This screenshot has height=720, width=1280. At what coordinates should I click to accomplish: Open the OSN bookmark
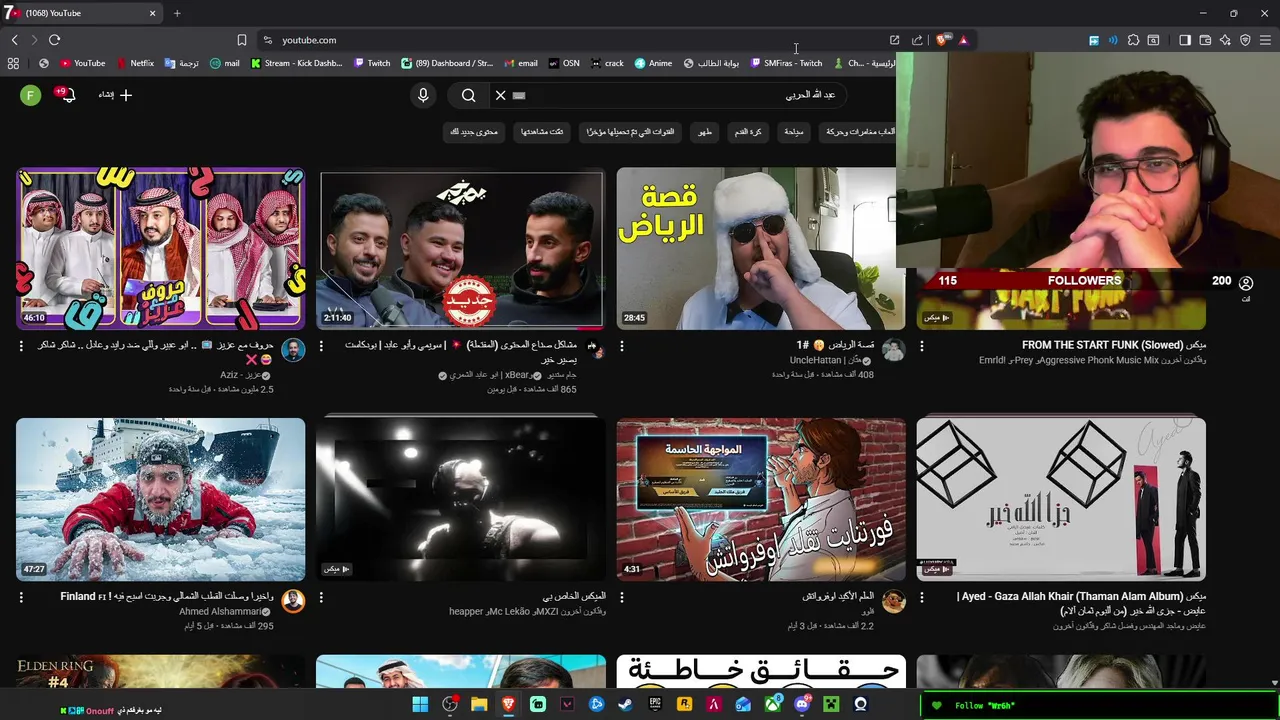564,63
